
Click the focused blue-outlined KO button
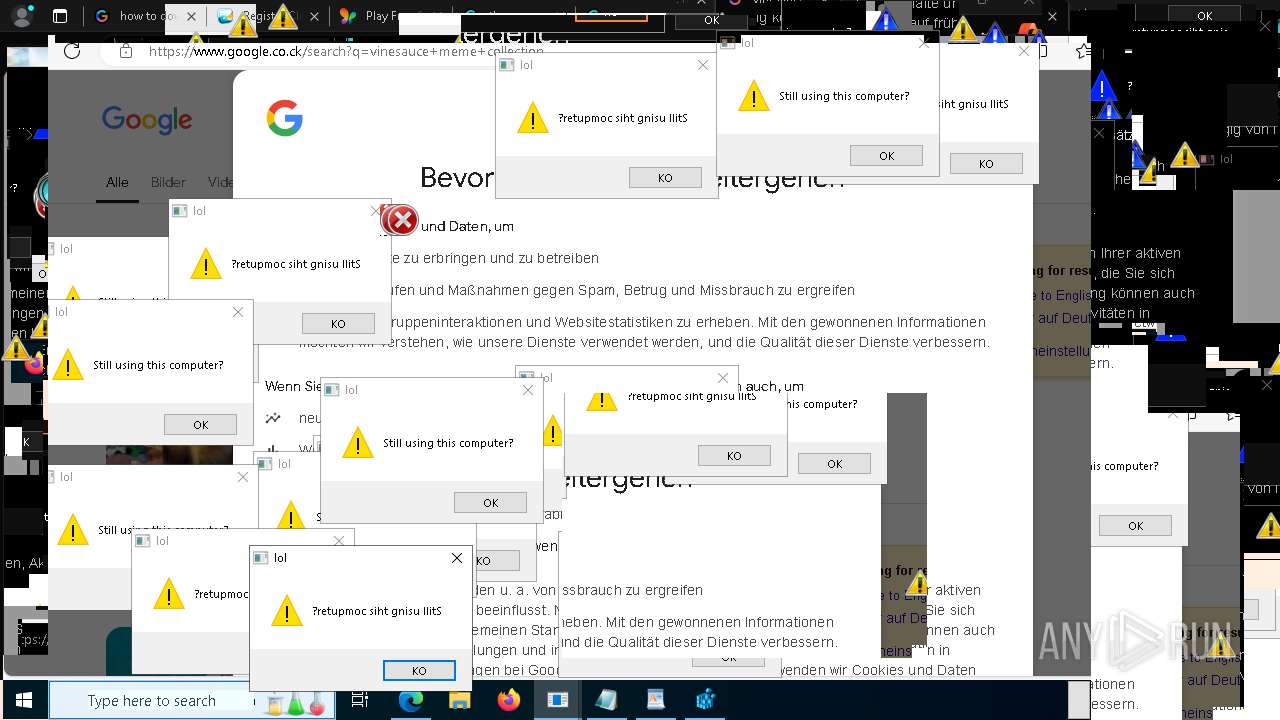[419, 671]
